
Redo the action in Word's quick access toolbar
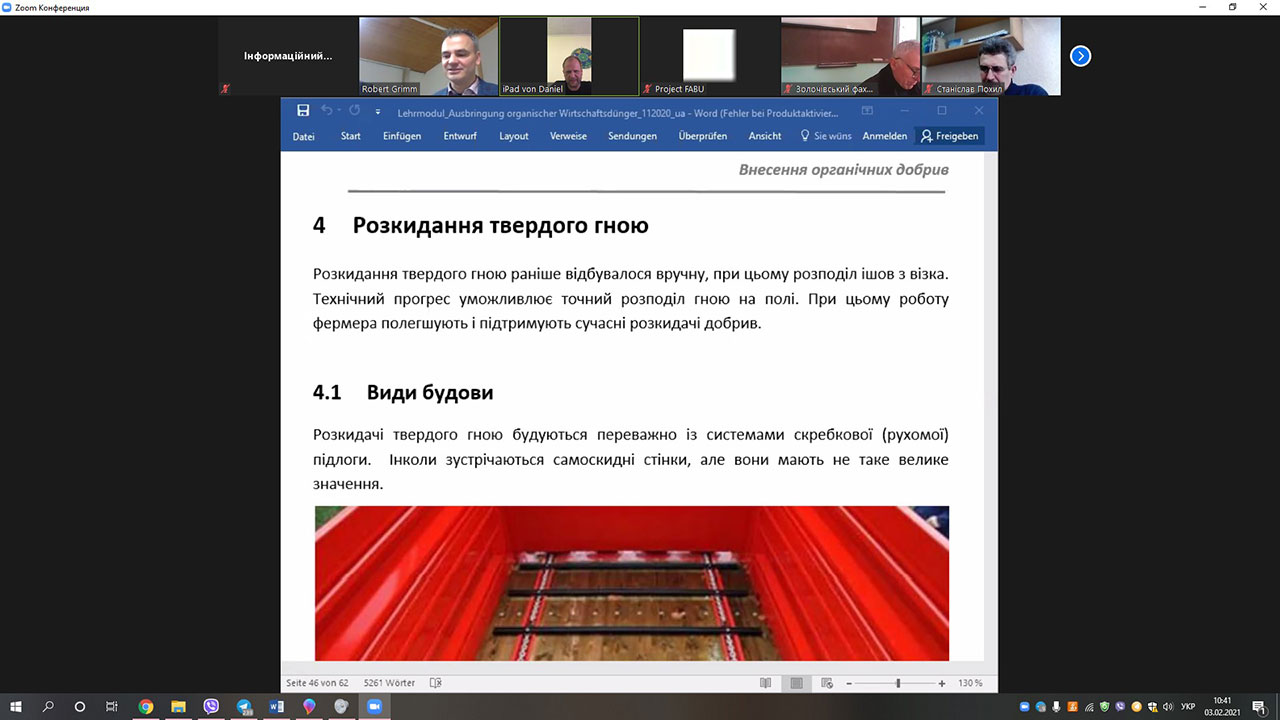(x=355, y=111)
